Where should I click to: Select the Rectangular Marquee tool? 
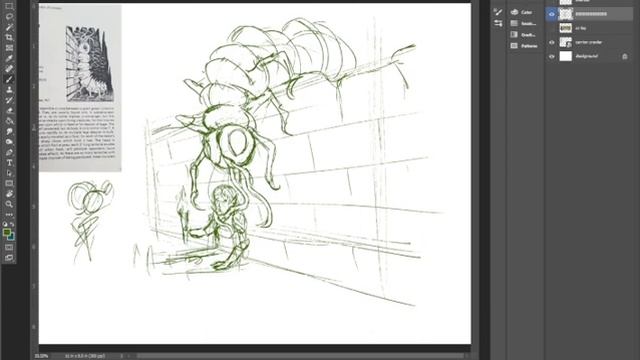point(9,6)
